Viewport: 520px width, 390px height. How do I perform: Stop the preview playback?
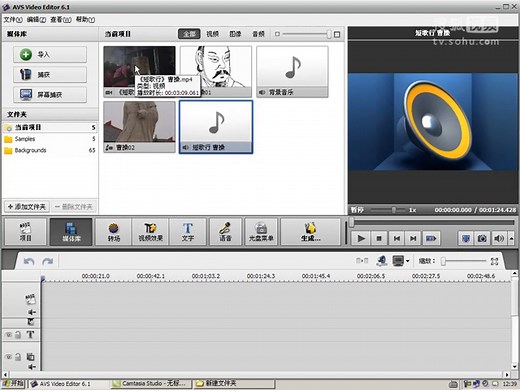pyautogui.click(x=379, y=238)
